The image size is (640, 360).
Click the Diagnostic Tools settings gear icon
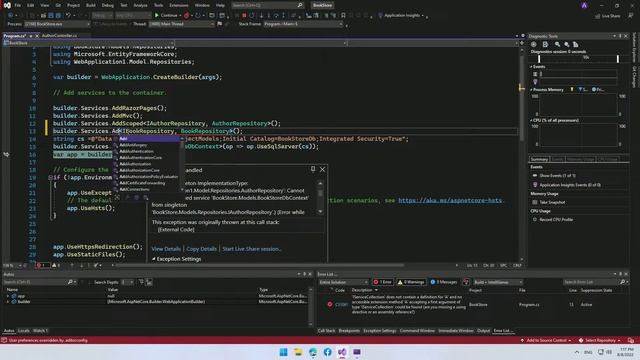(533, 44)
